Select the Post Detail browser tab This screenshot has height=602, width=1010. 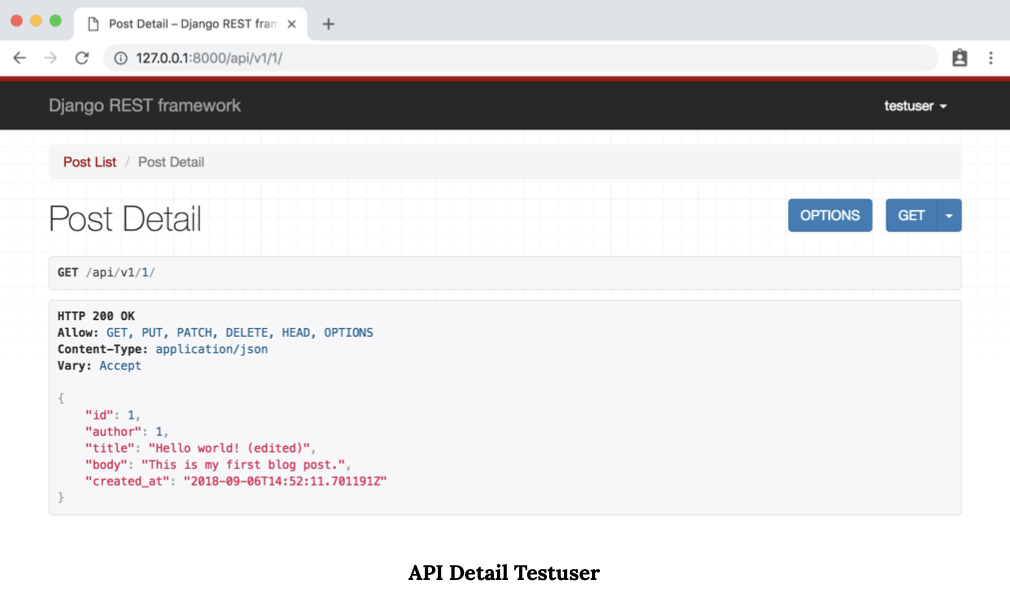click(x=191, y=24)
